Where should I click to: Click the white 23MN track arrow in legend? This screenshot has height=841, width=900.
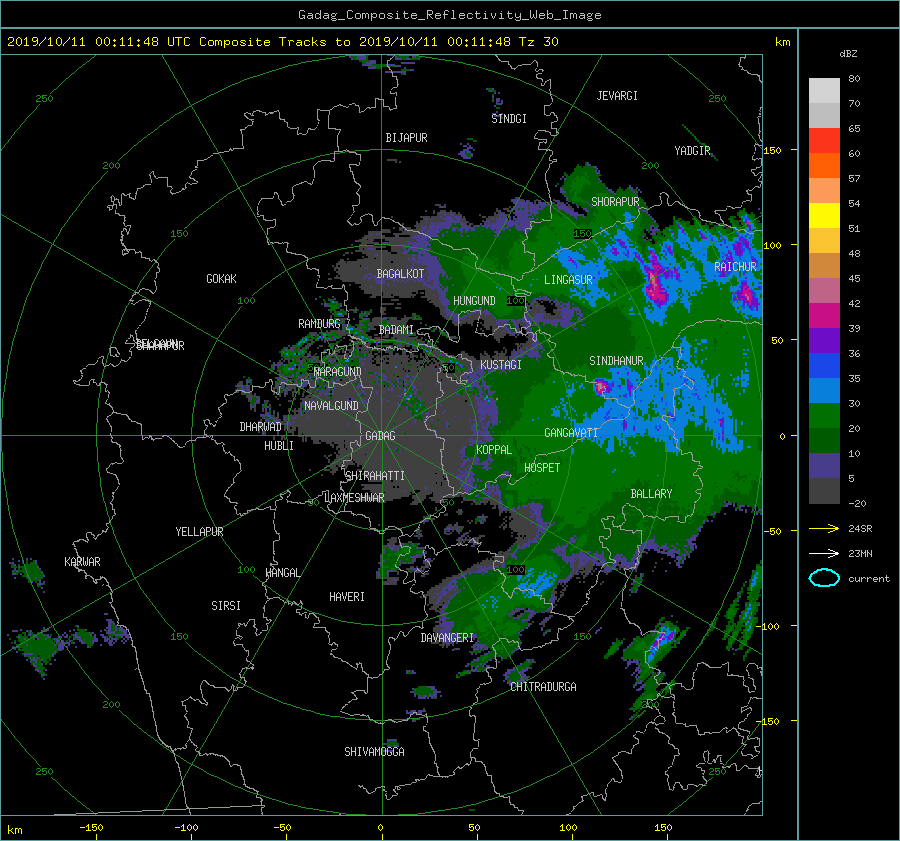(x=824, y=553)
